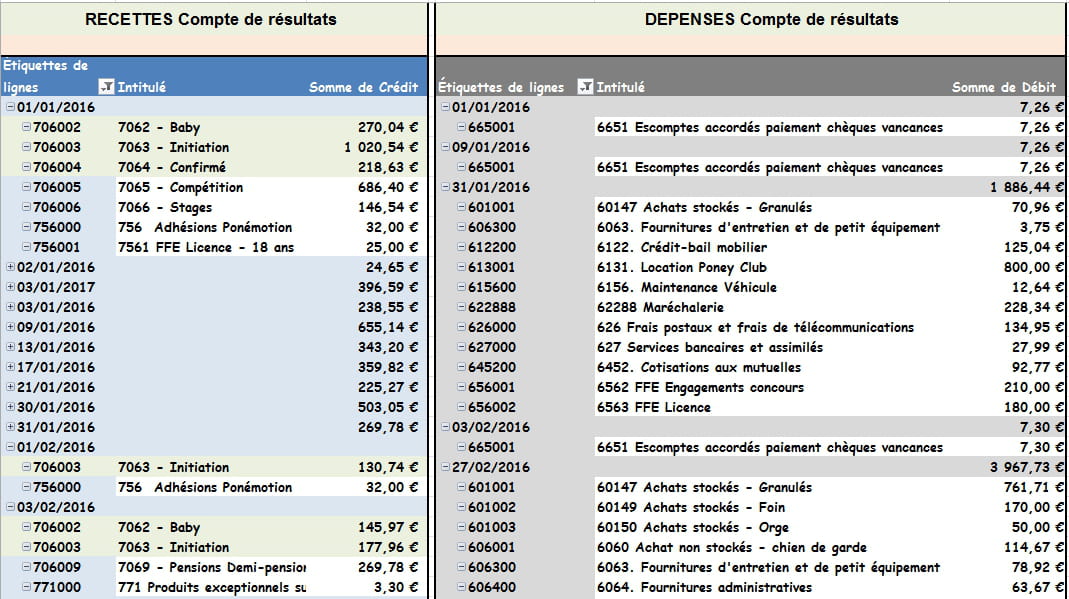Select the 'DEPENSES Compte de résultats' title
This screenshot has height=599, width=1069.
771,19
